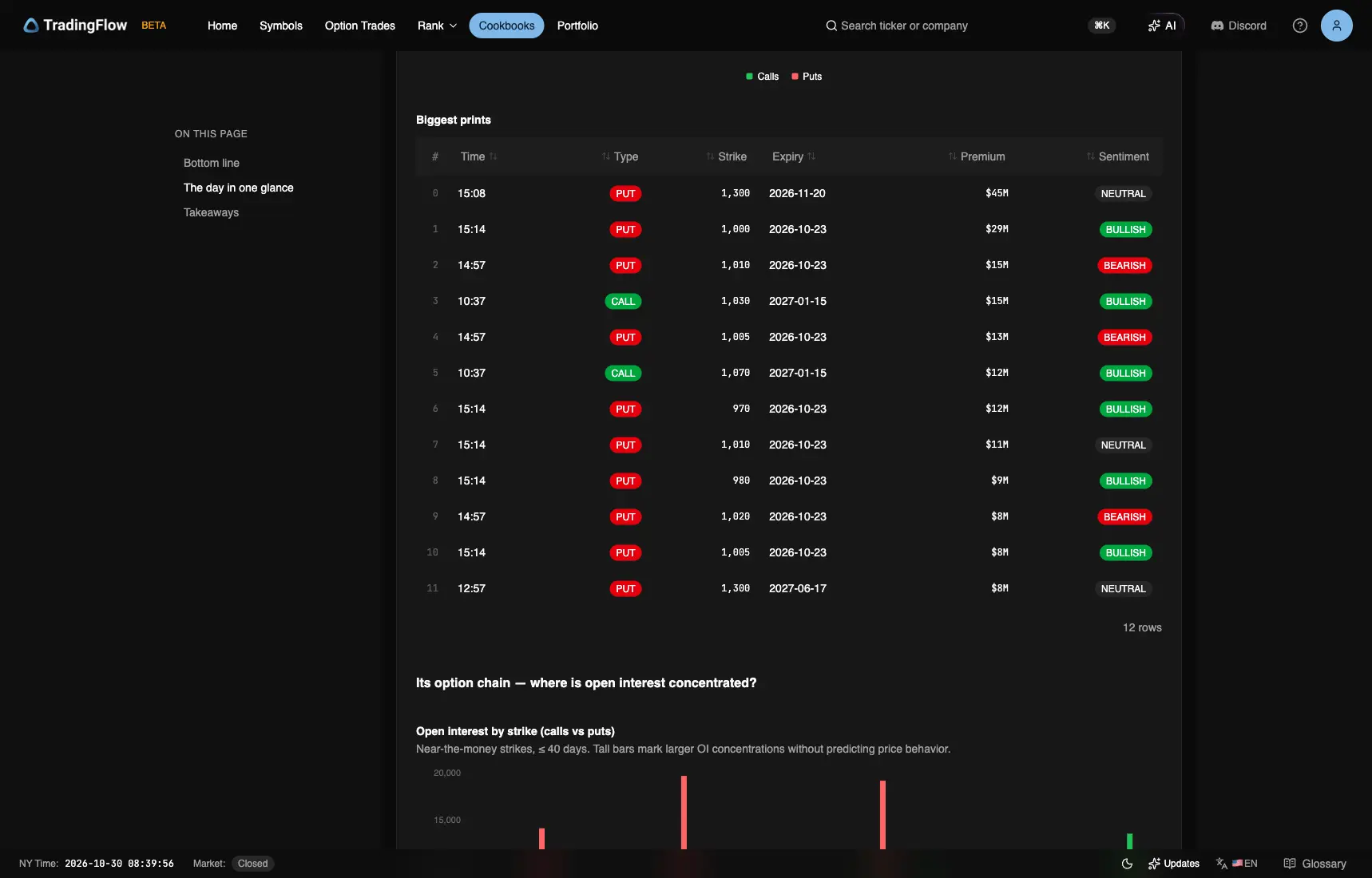Viewport: 1372px width, 878px height.
Task: Change language using the EN selector
Action: click(x=1237, y=864)
